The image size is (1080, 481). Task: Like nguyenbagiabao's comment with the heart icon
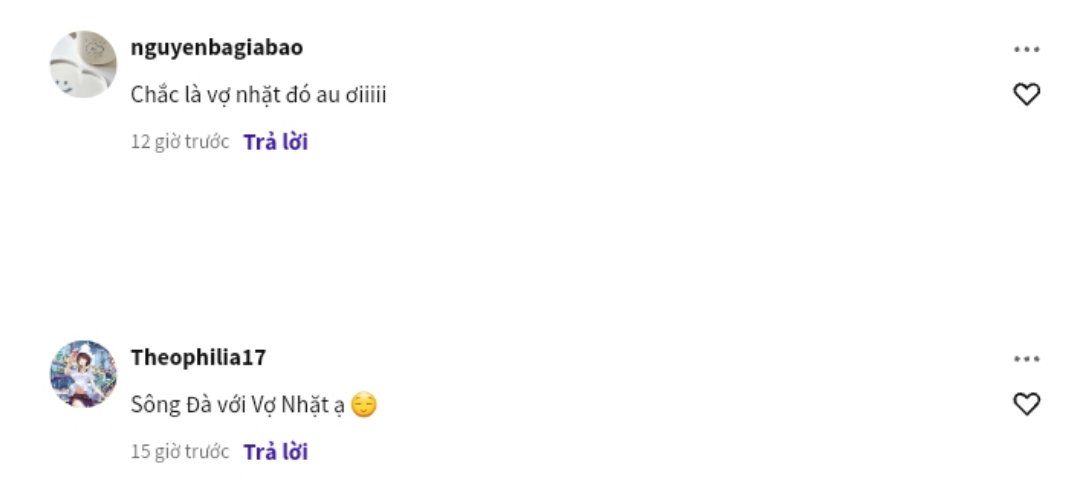(x=1026, y=94)
